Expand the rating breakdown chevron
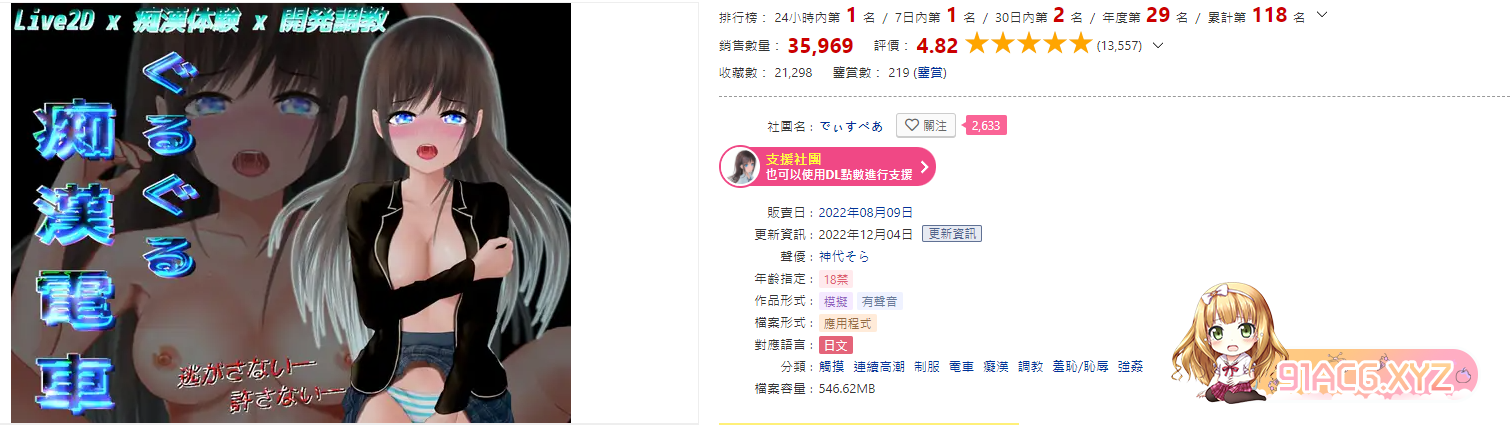 pos(1158,45)
